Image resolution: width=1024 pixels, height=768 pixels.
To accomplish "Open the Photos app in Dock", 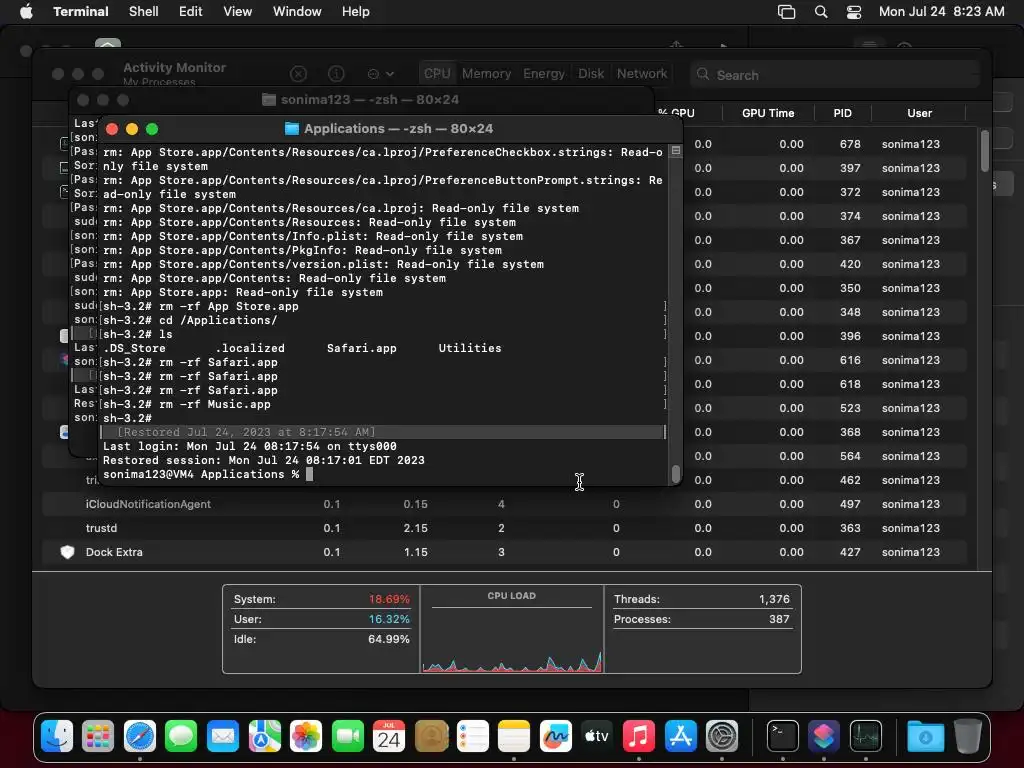I will (x=306, y=736).
